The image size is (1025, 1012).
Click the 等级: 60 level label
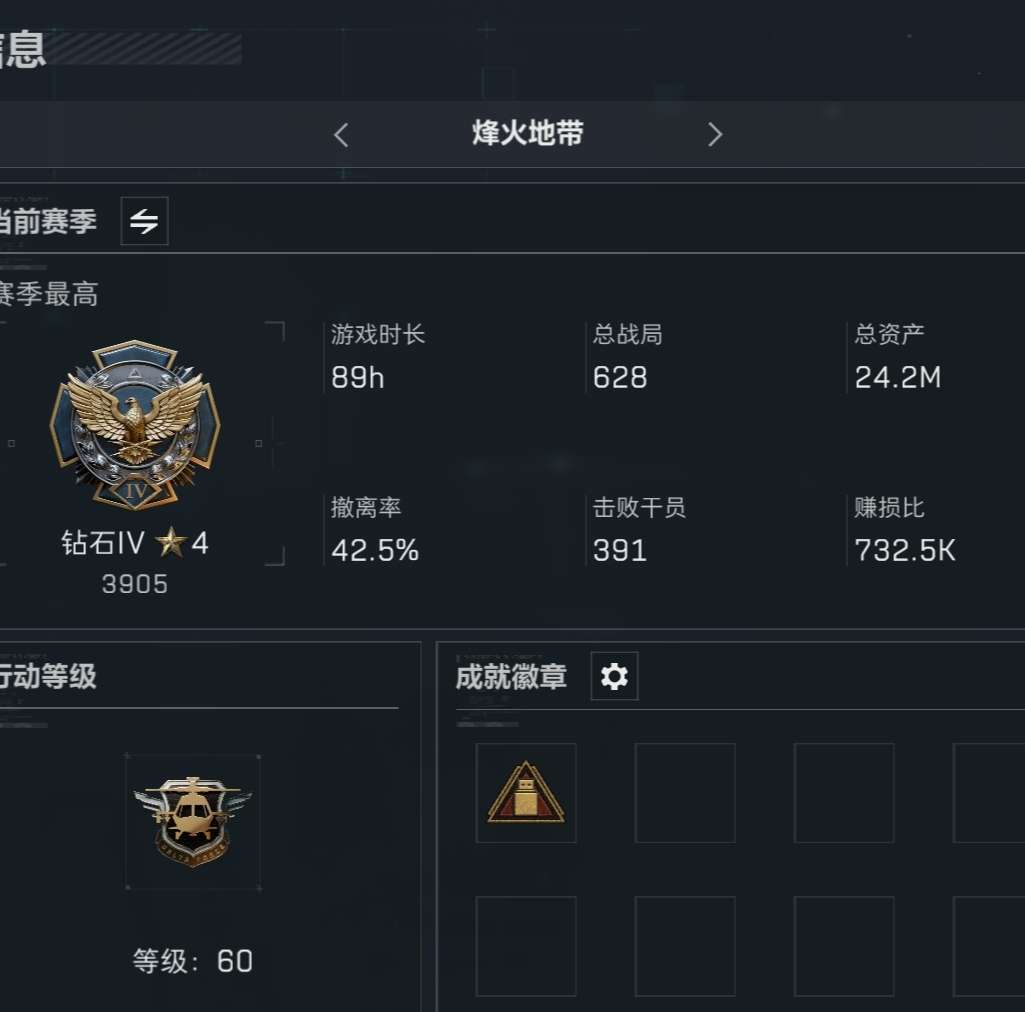(193, 961)
